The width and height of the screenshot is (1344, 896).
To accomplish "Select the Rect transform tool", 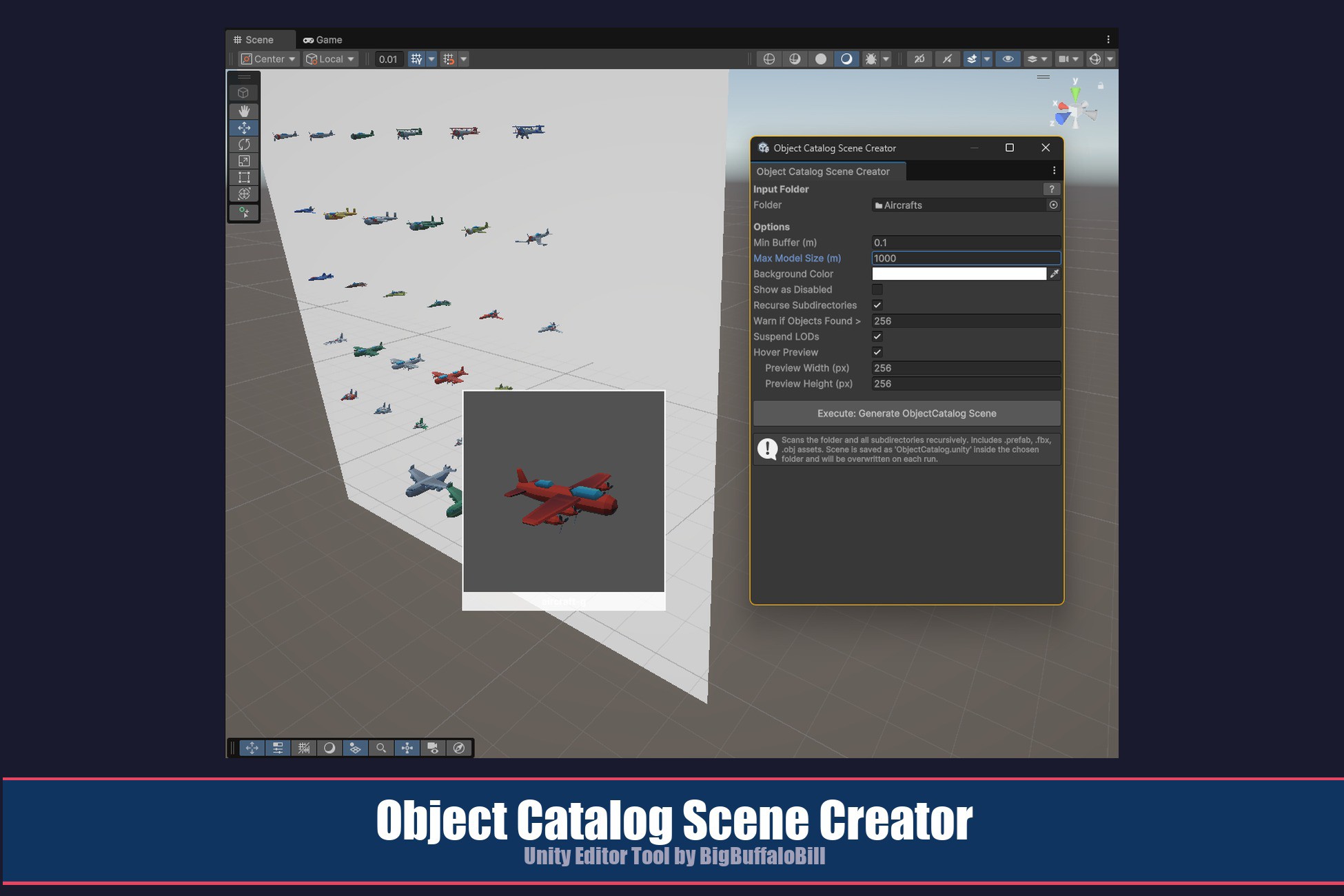I will [243, 177].
